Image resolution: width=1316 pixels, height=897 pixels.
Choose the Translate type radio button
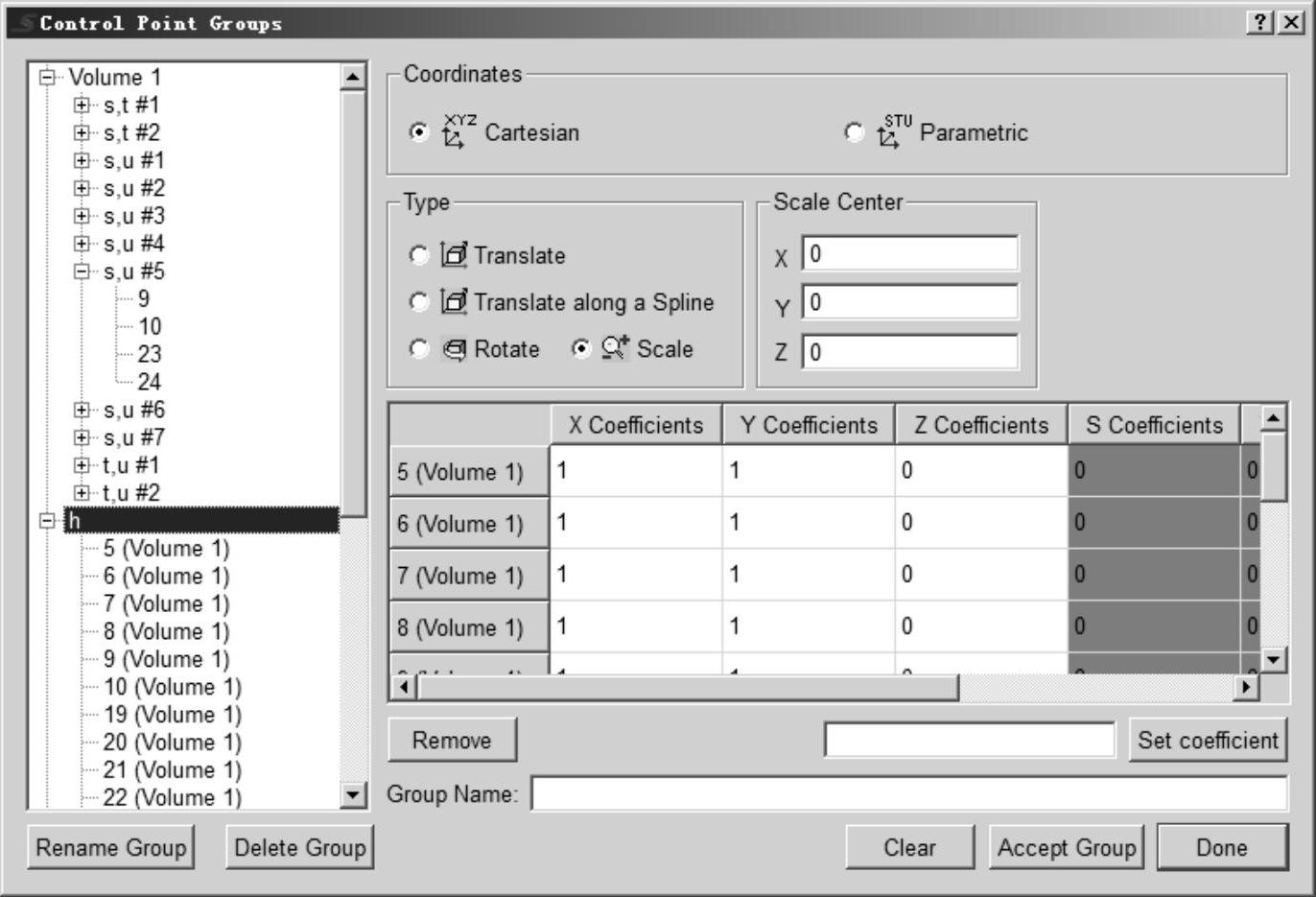coord(419,255)
